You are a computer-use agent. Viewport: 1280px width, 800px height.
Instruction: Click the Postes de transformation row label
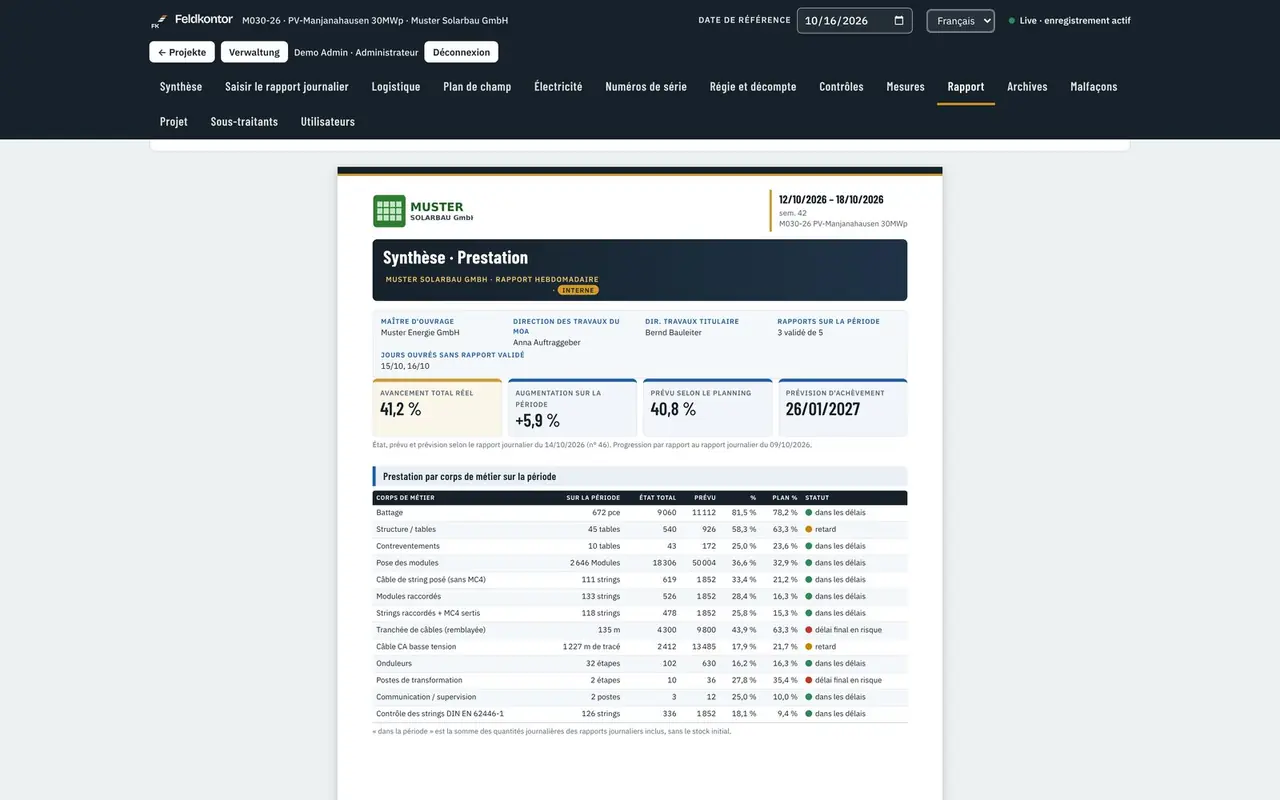coord(419,680)
